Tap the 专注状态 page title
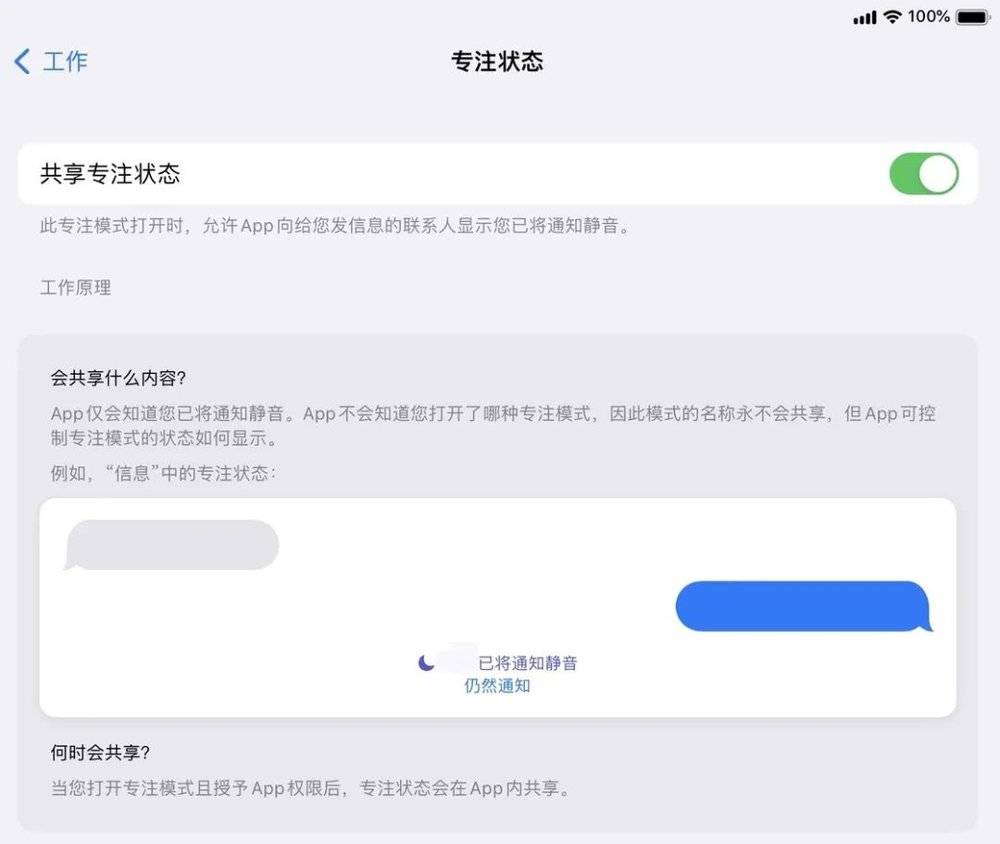Viewport: 1000px width, 844px height. click(x=497, y=61)
